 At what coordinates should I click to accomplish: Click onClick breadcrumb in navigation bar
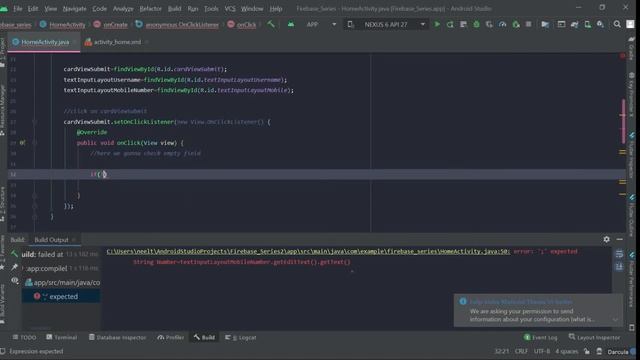pyautogui.click(x=242, y=25)
